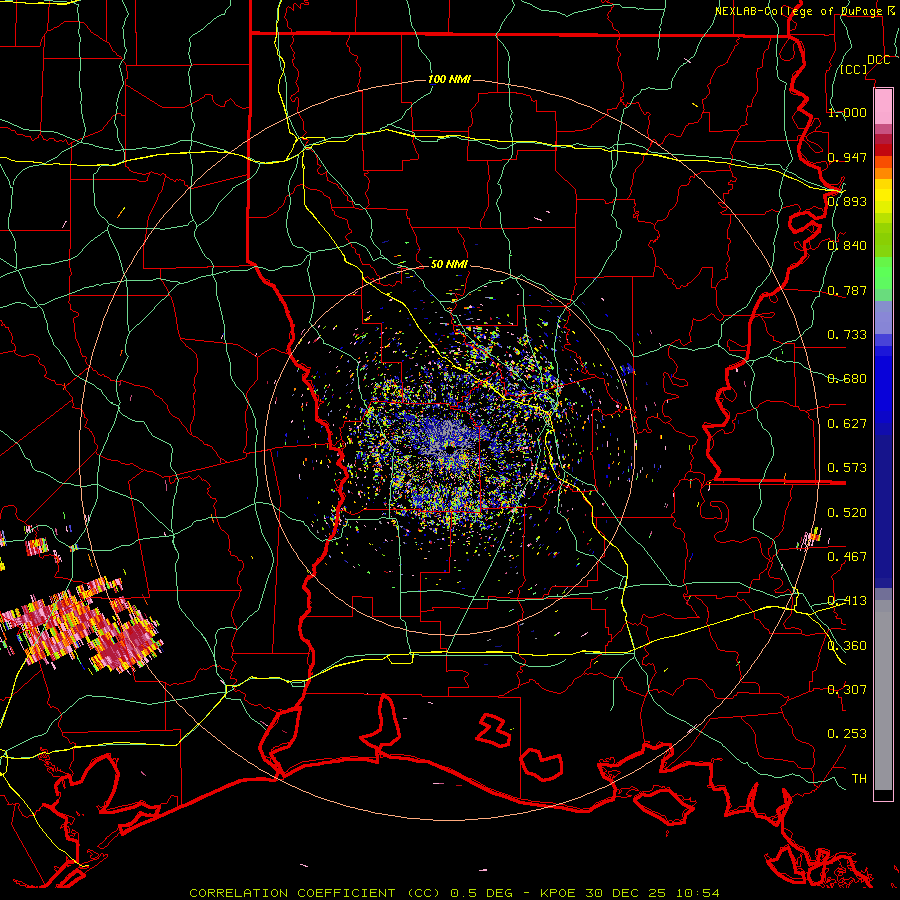Click the 0.733 value on the color scale

point(847,335)
